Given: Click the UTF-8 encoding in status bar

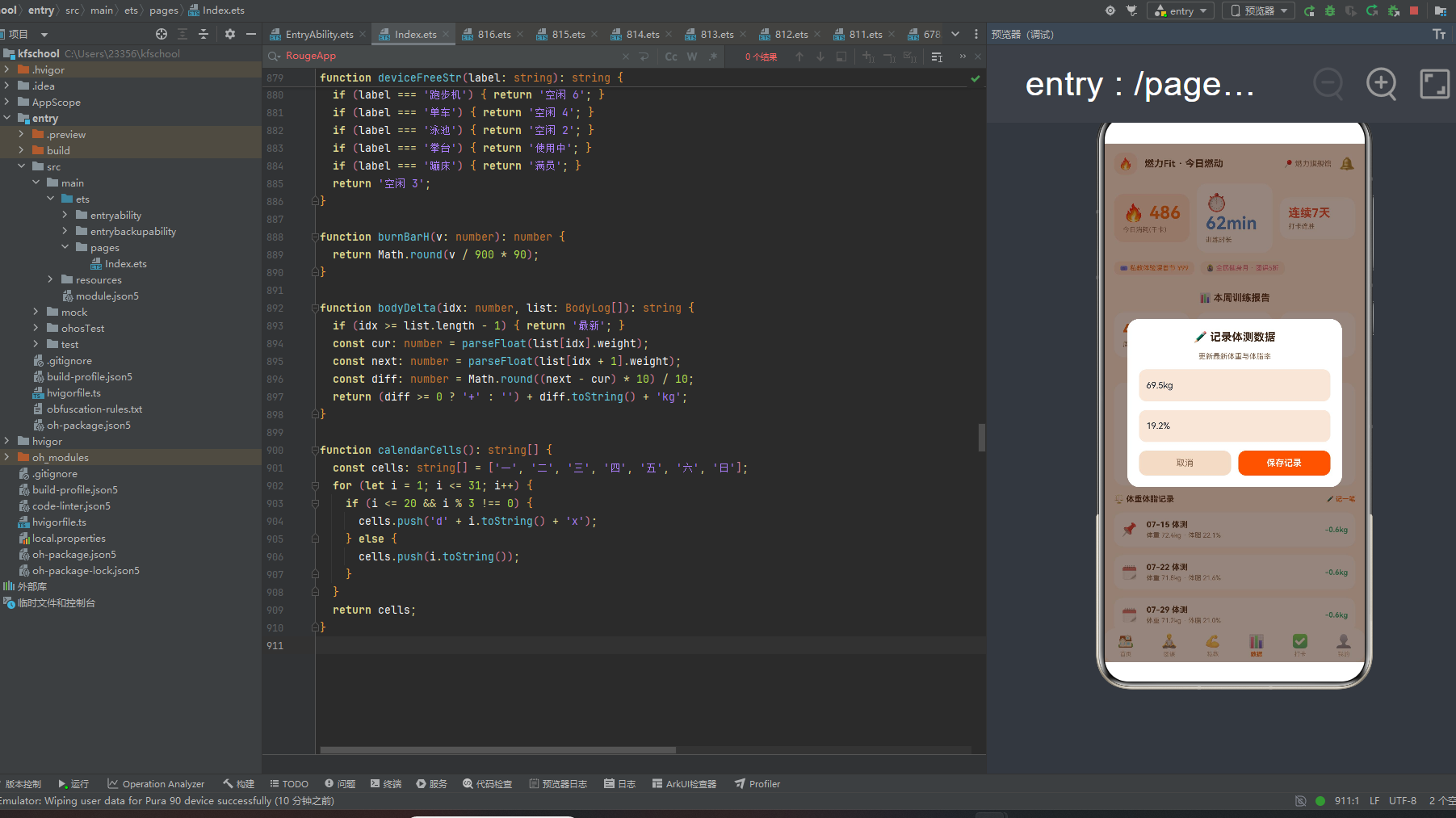Looking at the screenshot, I should tap(1403, 801).
